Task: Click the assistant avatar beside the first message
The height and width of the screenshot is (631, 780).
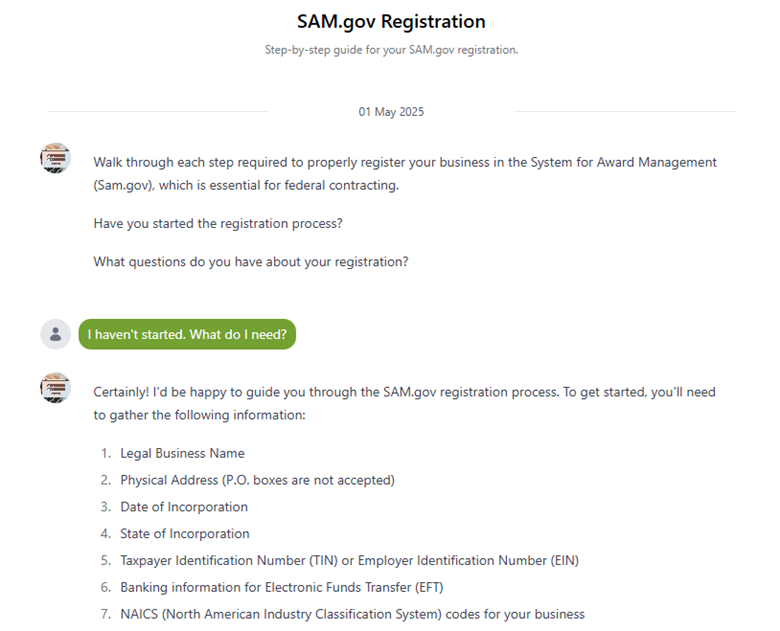Action: [x=55, y=158]
